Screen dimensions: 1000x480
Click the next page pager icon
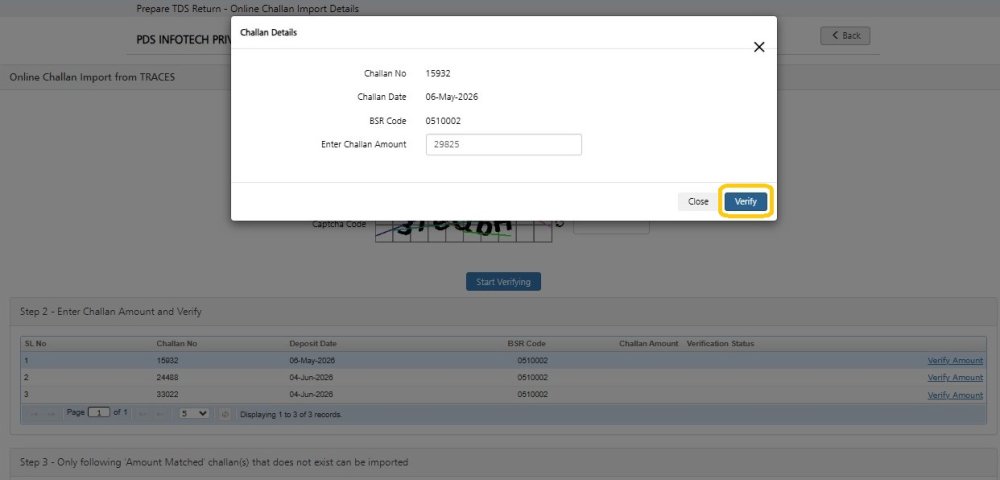143,414
